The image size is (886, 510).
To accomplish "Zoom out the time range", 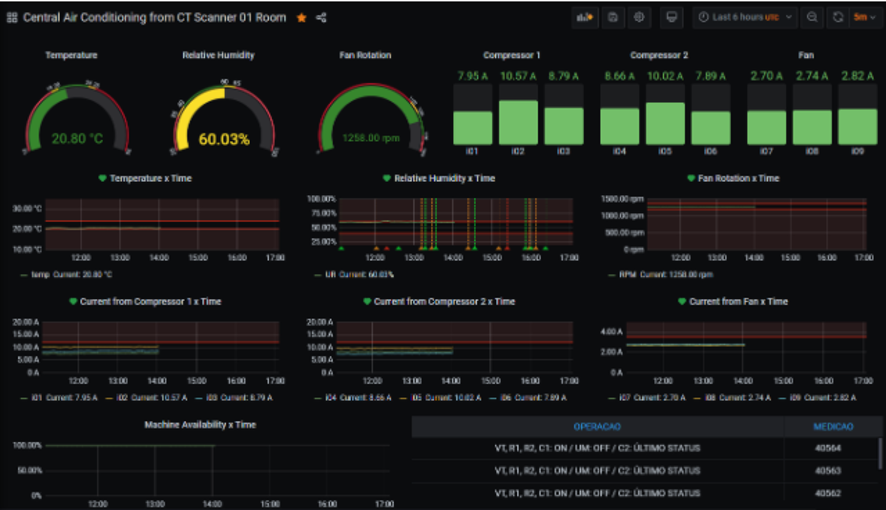I will (812, 17).
